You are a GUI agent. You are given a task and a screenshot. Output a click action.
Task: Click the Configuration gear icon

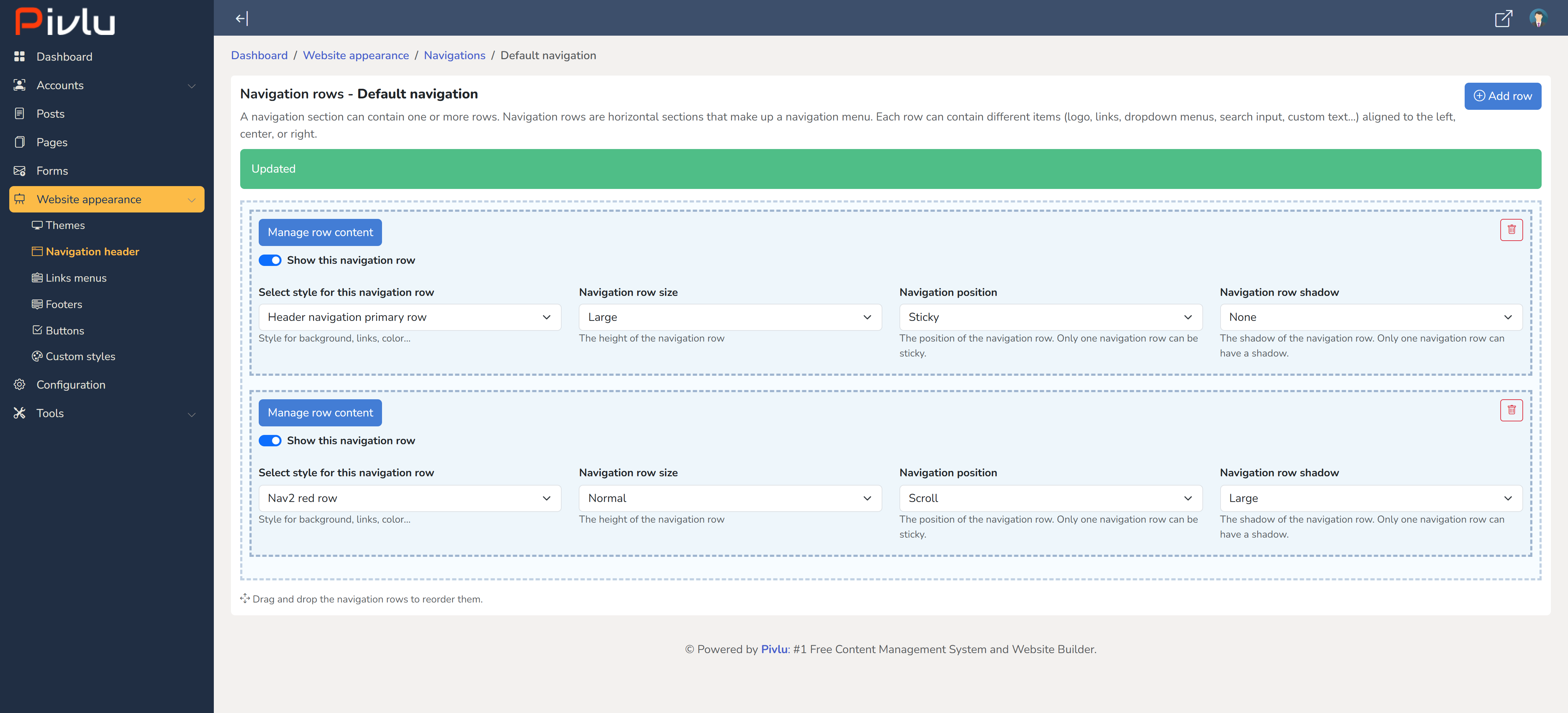[20, 384]
